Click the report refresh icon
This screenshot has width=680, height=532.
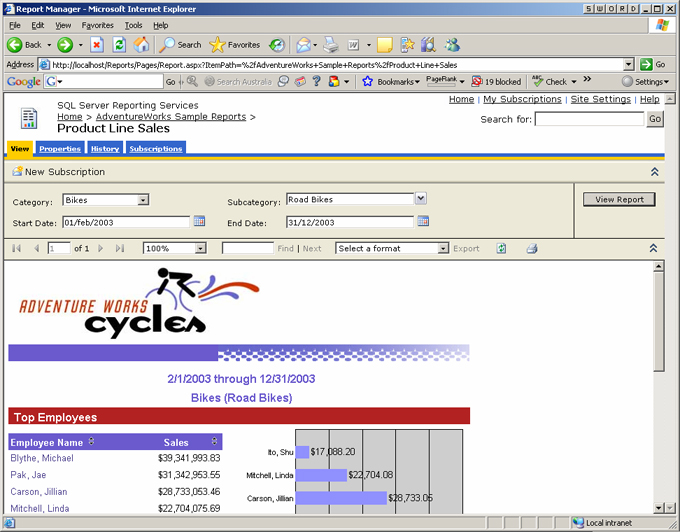501,248
